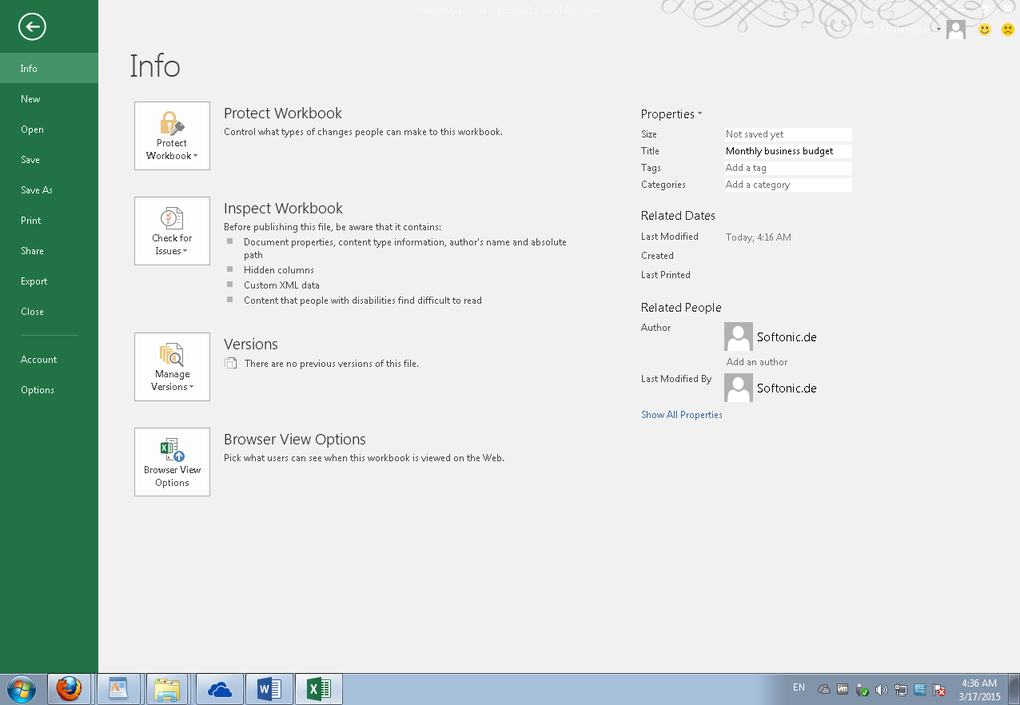Choose Close in the backstage sidebar
This screenshot has height=705, width=1020.
pyautogui.click(x=49, y=312)
